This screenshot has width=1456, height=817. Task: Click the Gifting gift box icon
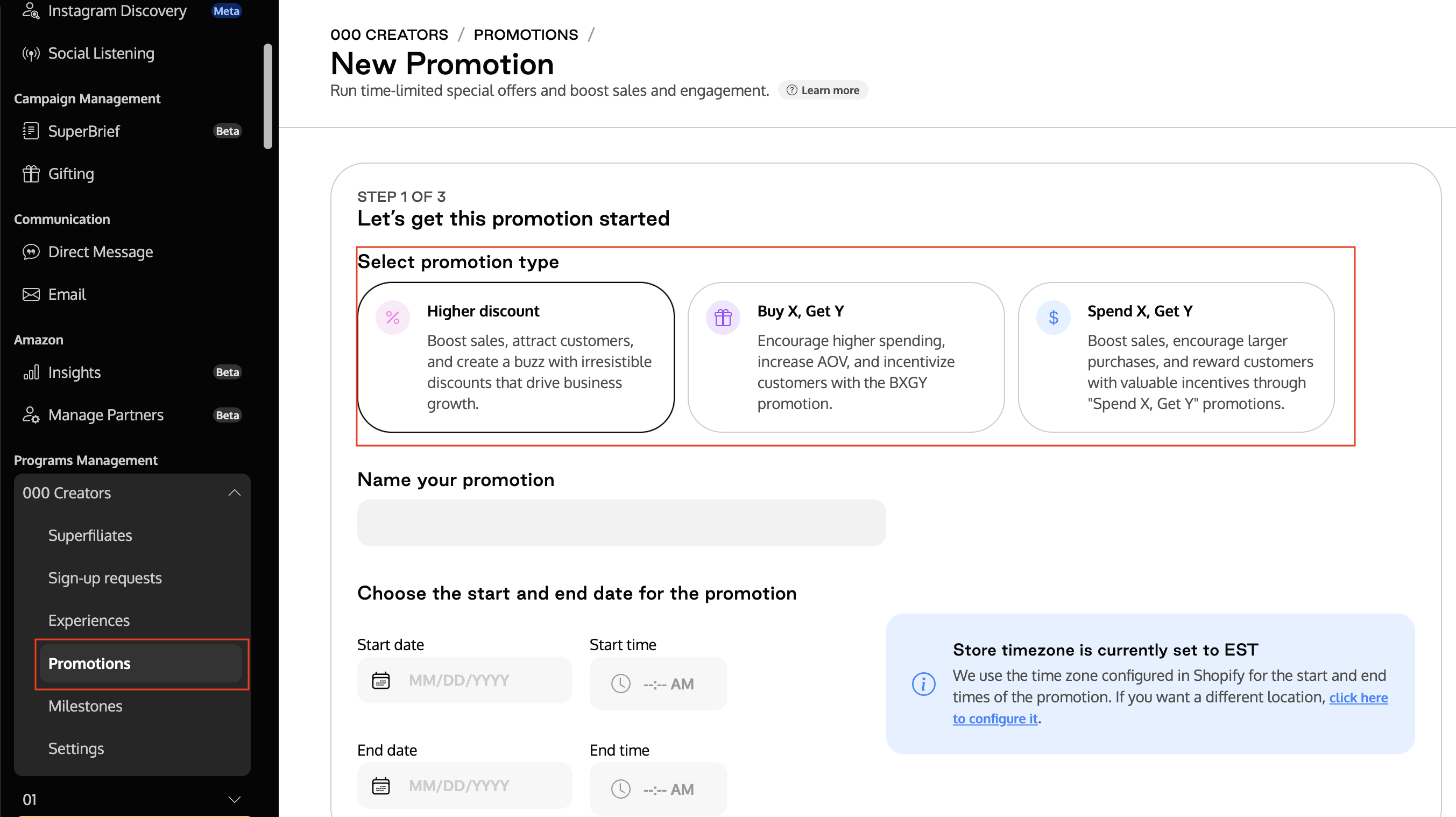[31, 174]
